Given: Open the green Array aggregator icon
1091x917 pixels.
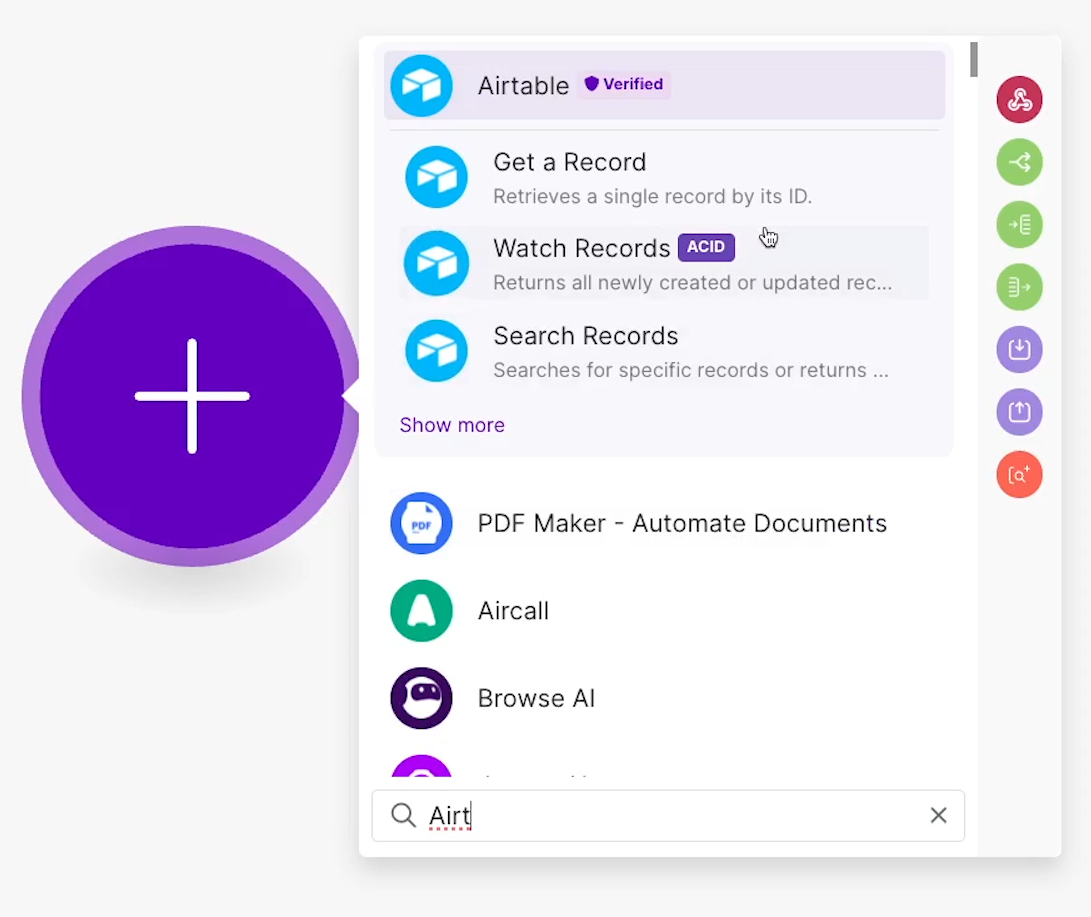Looking at the screenshot, I should click(1019, 287).
